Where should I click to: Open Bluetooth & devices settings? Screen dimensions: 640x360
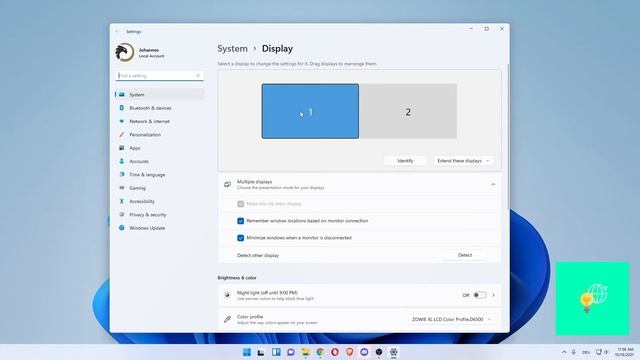tap(159, 108)
